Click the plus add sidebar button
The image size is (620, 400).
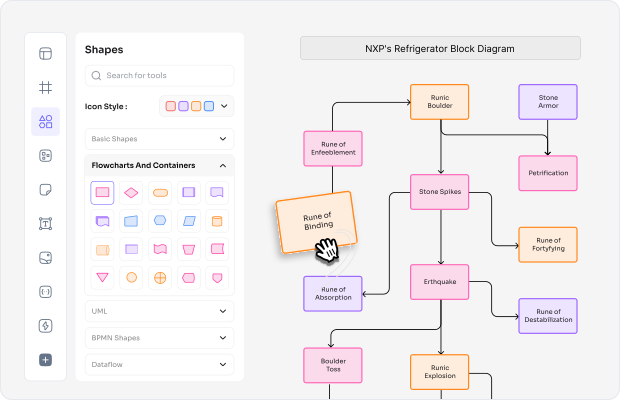pos(45,360)
